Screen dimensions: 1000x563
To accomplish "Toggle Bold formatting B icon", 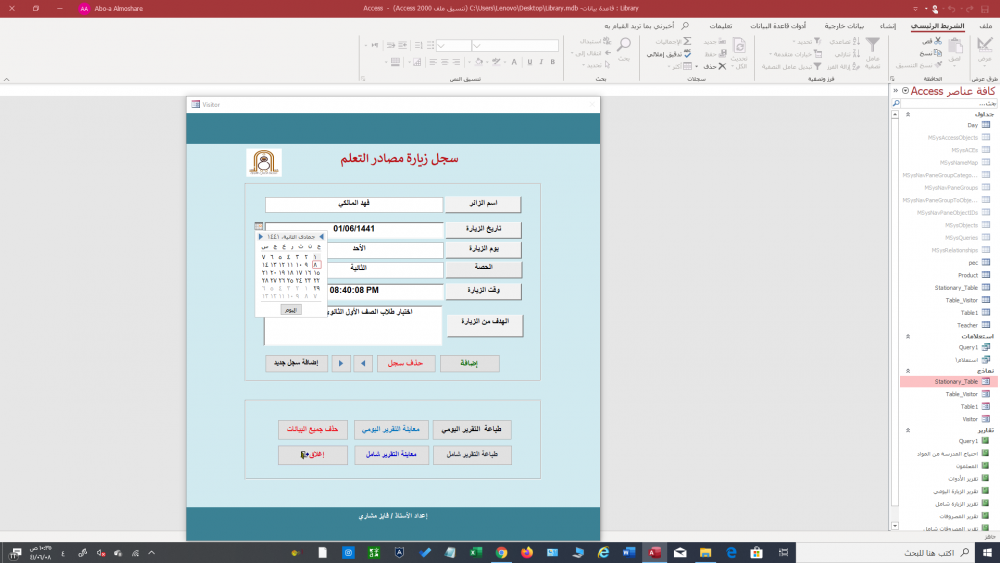I will tap(553, 62).
